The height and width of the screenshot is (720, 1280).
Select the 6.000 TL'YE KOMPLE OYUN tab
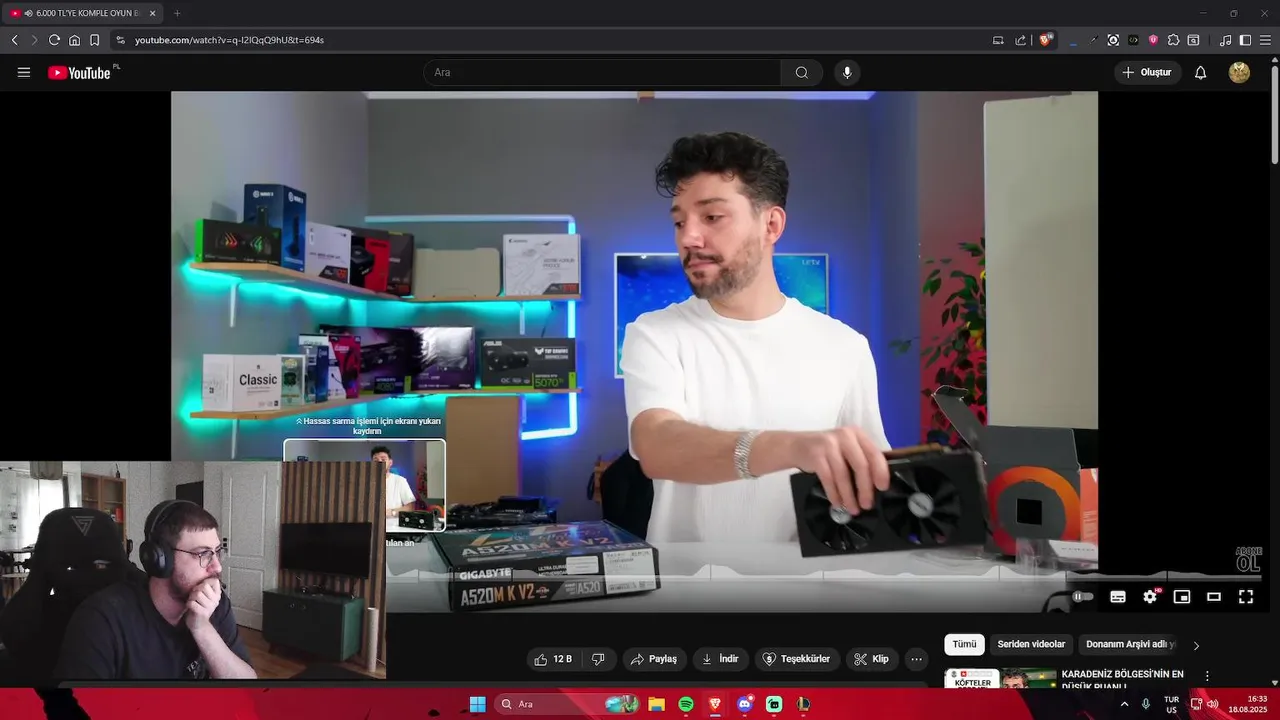pos(83,13)
